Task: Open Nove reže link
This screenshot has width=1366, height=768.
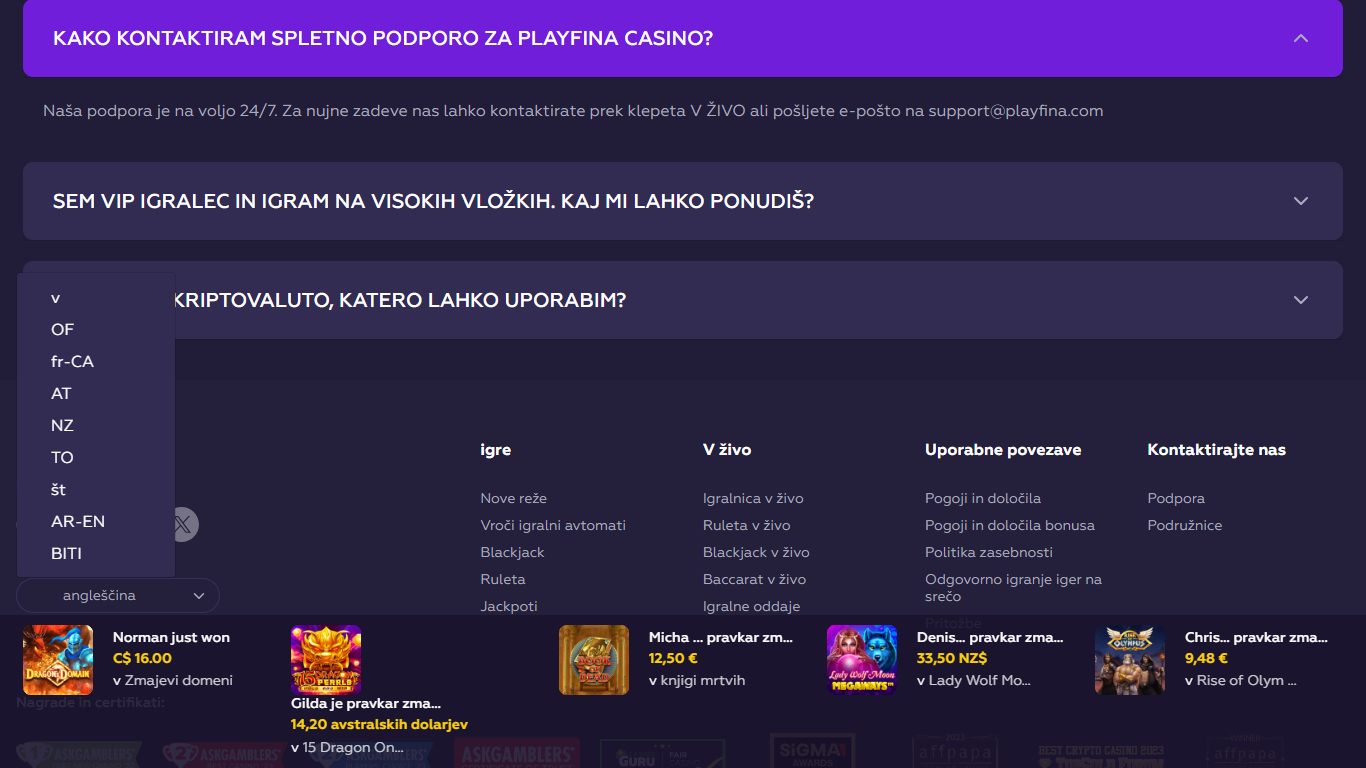Action: click(x=514, y=498)
